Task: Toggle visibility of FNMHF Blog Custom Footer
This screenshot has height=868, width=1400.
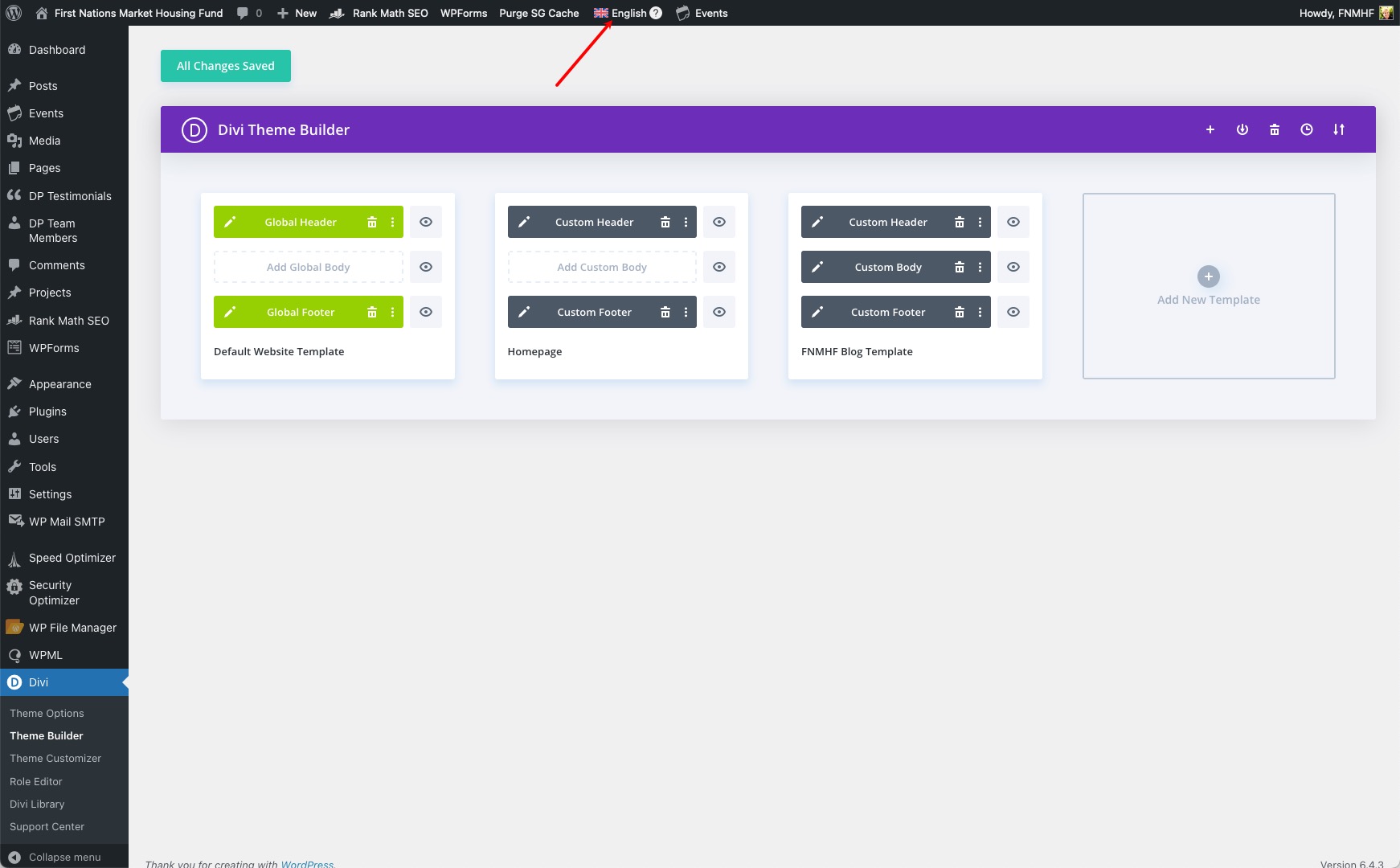Action: (1013, 312)
